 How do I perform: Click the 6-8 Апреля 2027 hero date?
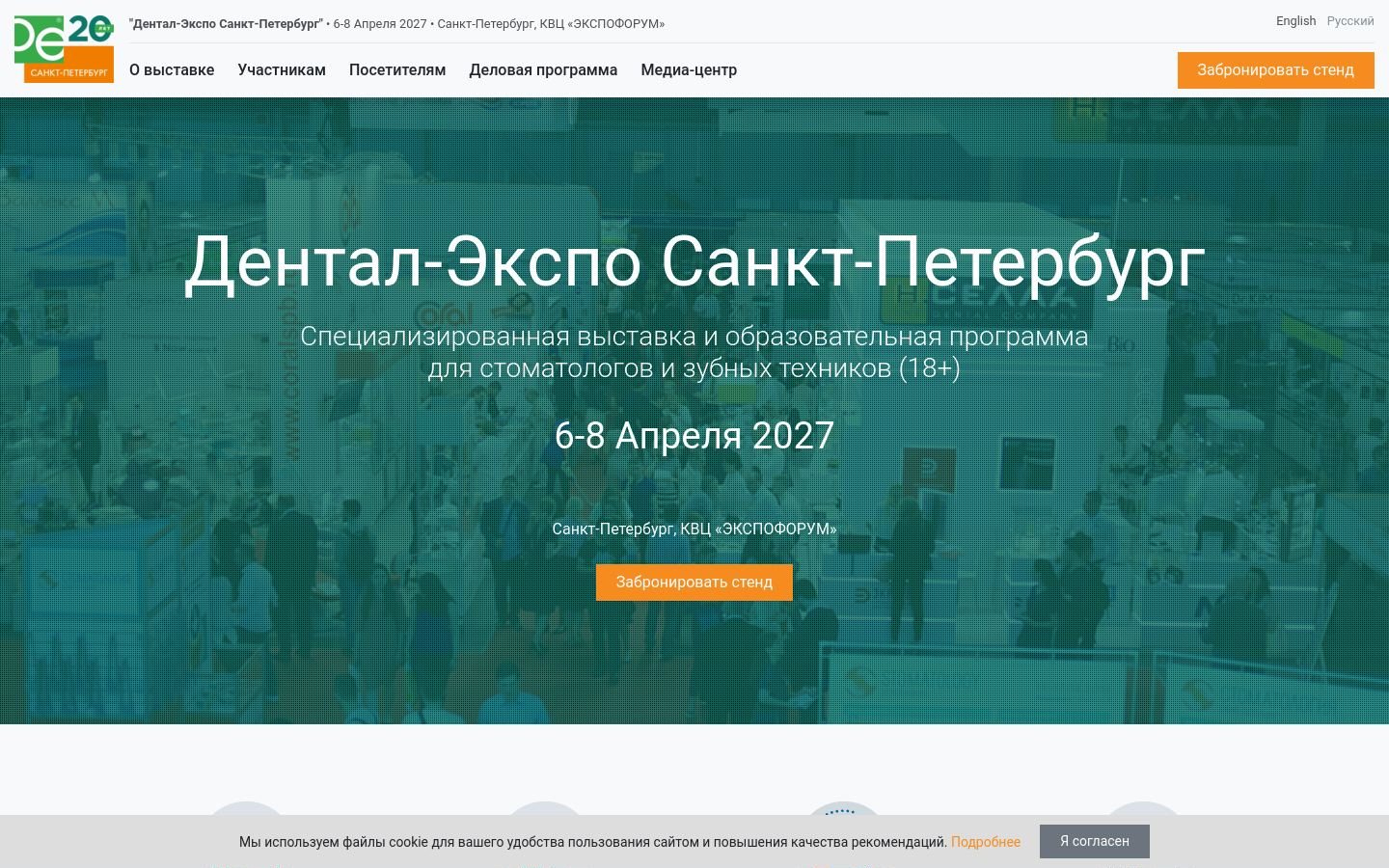coord(694,436)
